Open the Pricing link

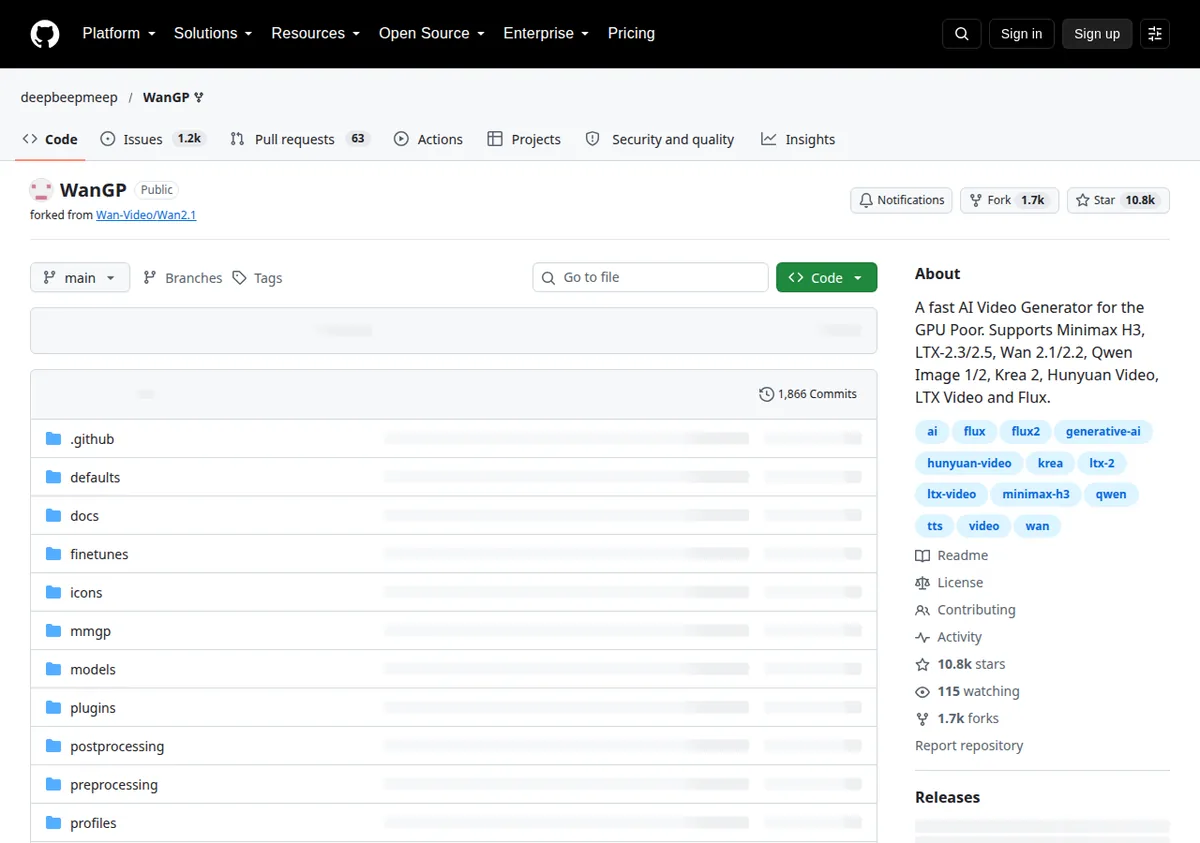631,33
